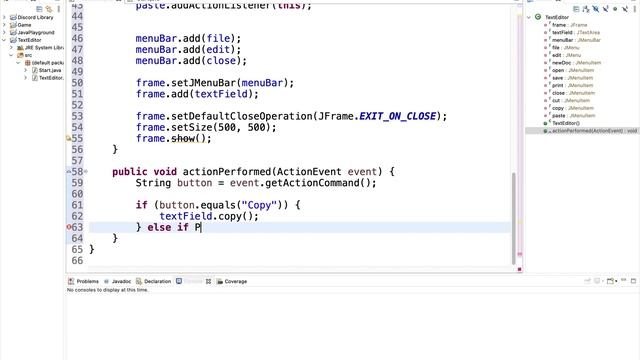Click line number 50 in gutter
The height and width of the screenshot is (360, 640).
pos(77,83)
